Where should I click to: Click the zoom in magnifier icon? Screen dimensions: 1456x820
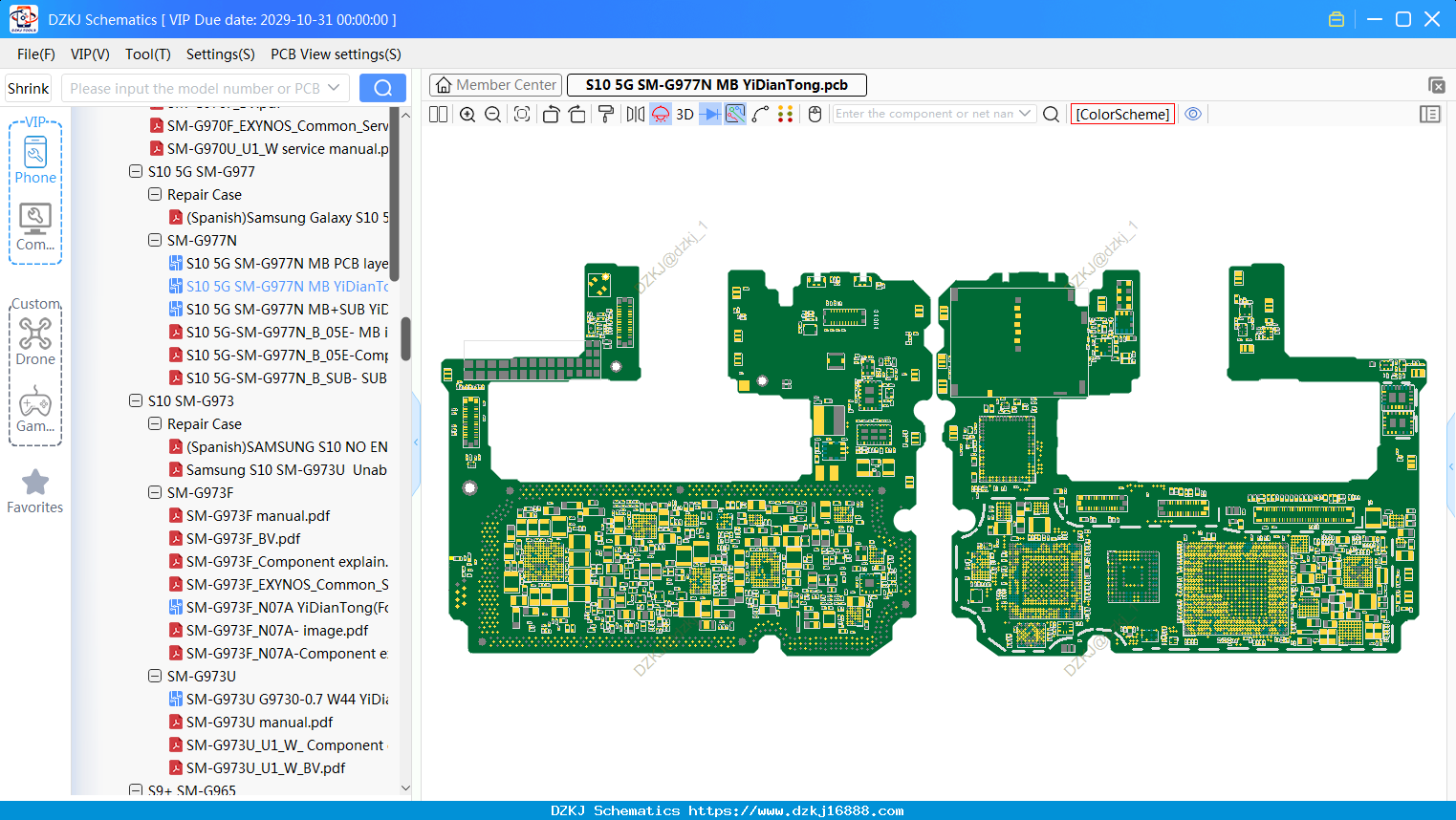coord(467,114)
